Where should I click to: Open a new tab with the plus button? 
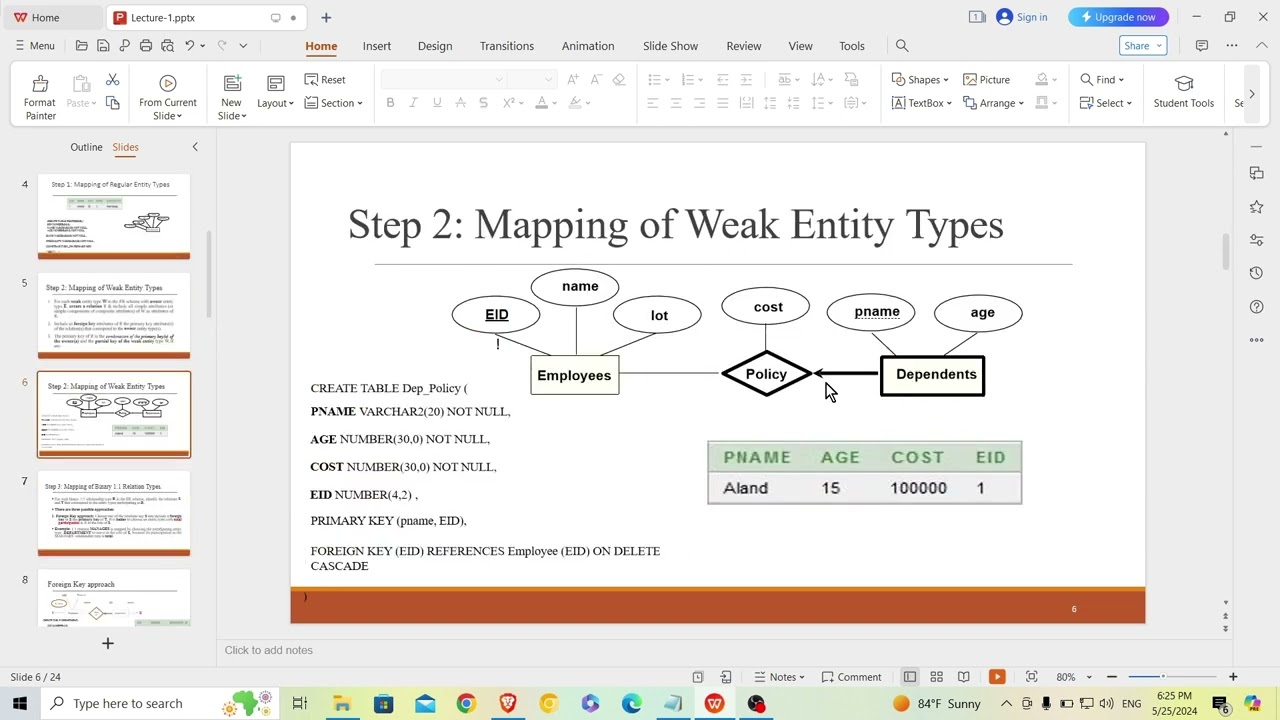[326, 17]
